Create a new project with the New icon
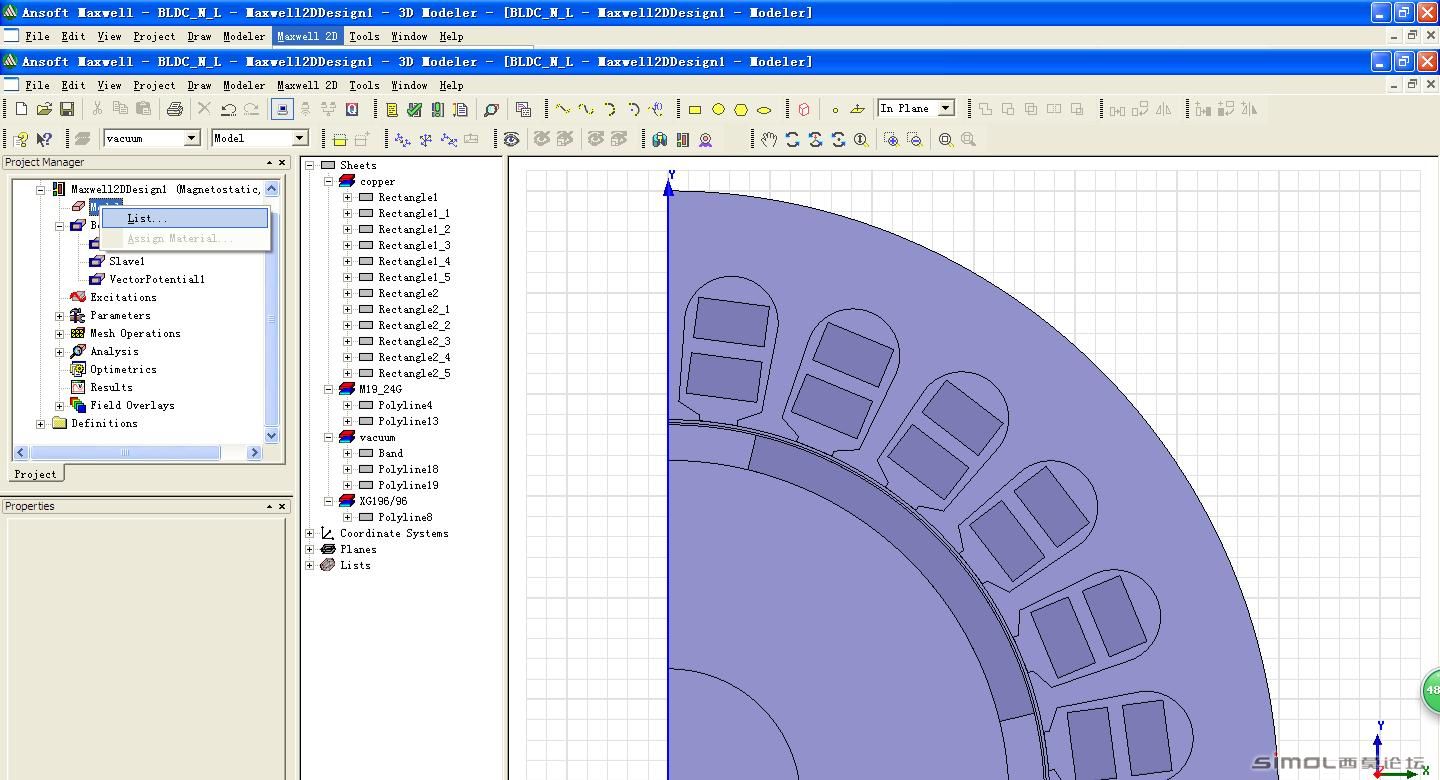 pyautogui.click(x=21, y=109)
